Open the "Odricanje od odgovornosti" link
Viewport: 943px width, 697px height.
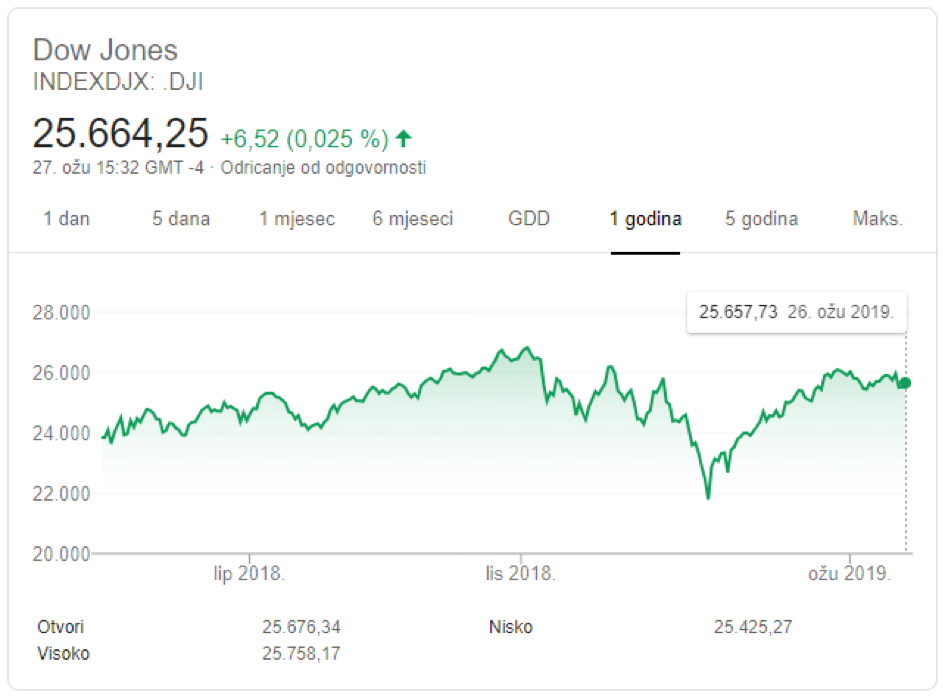[323, 168]
